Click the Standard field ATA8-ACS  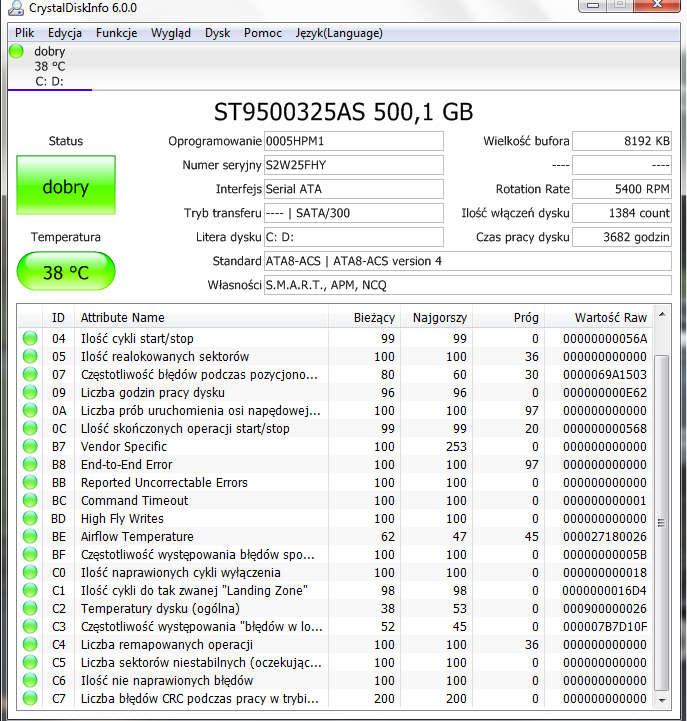[468, 261]
